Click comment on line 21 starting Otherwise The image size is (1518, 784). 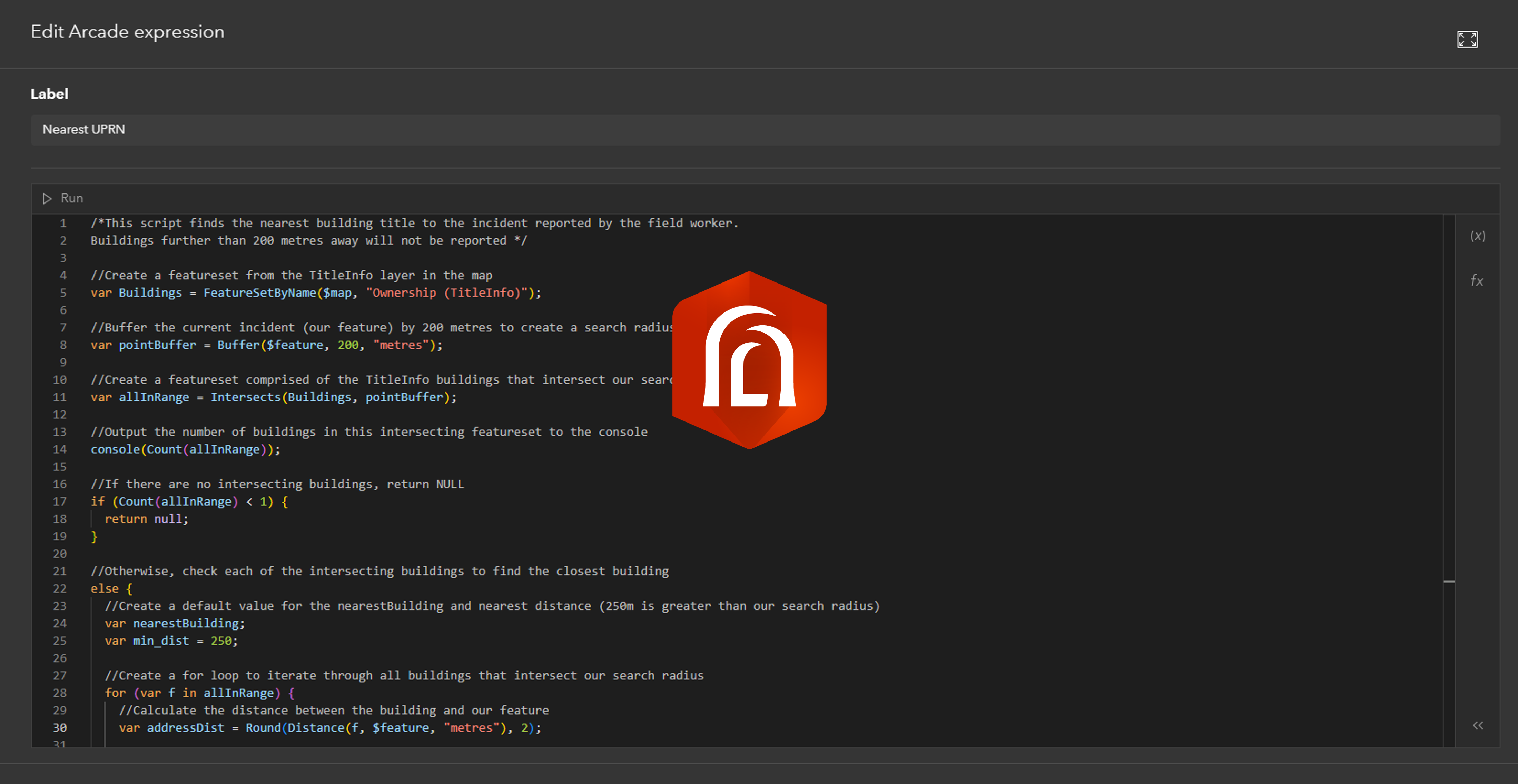pyautogui.click(x=379, y=572)
